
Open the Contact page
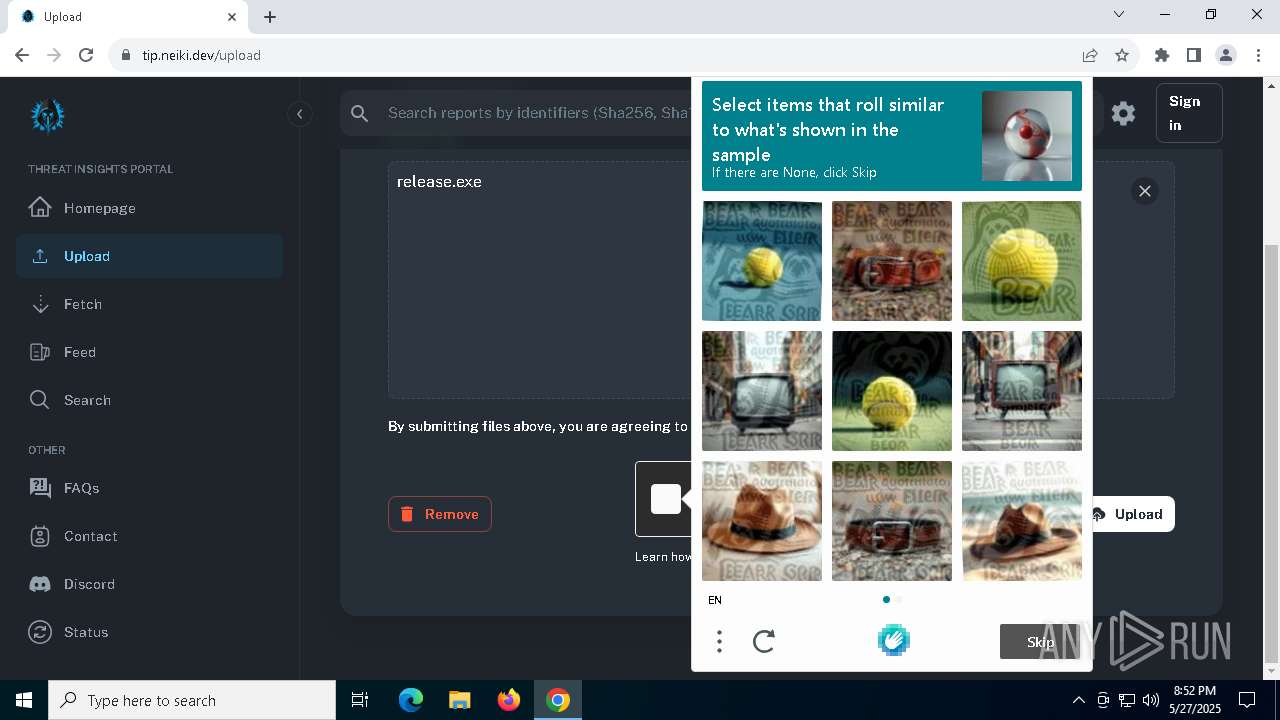(150, 536)
